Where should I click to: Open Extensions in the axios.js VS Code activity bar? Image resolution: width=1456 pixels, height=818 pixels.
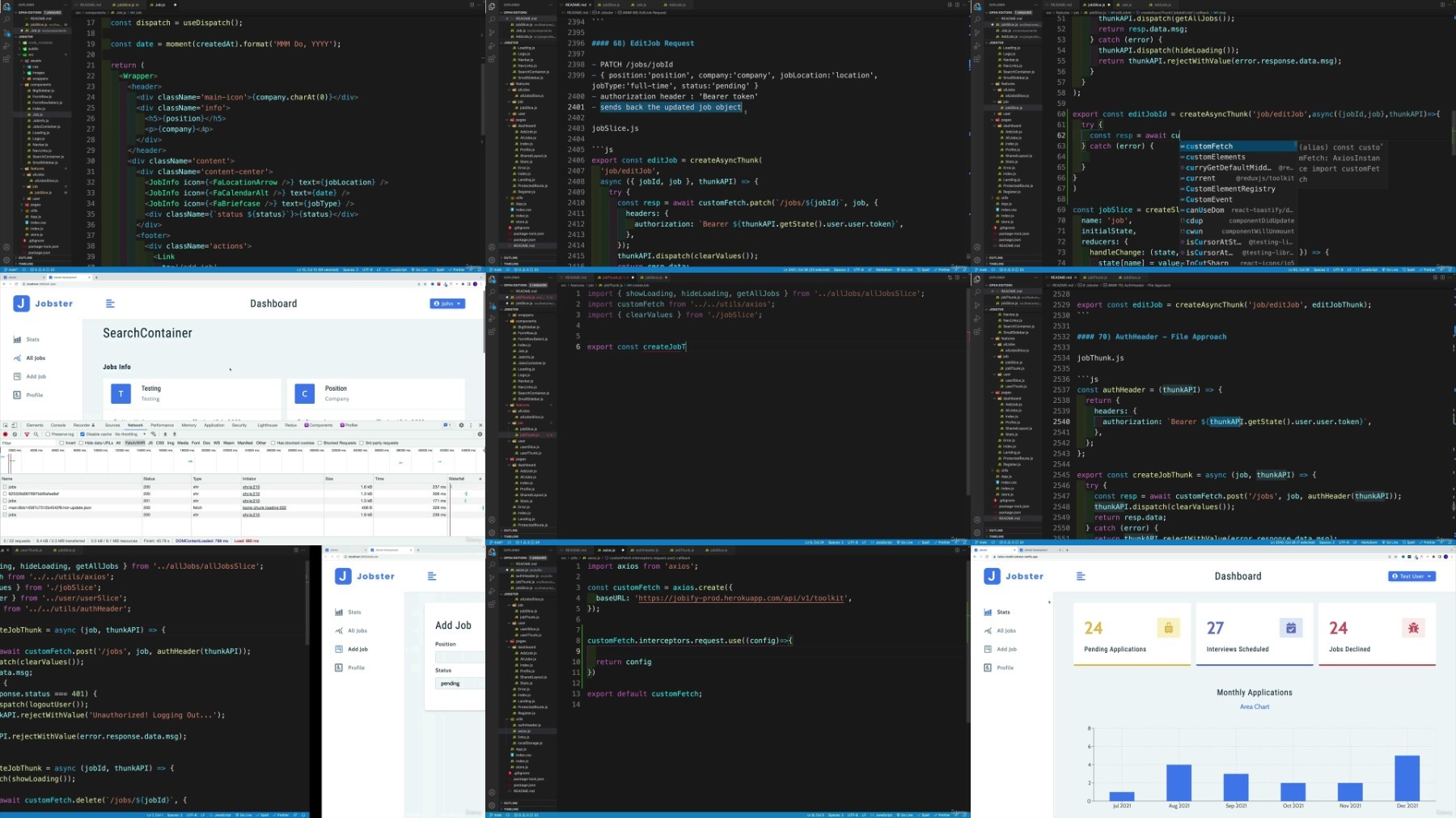(x=491, y=604)
